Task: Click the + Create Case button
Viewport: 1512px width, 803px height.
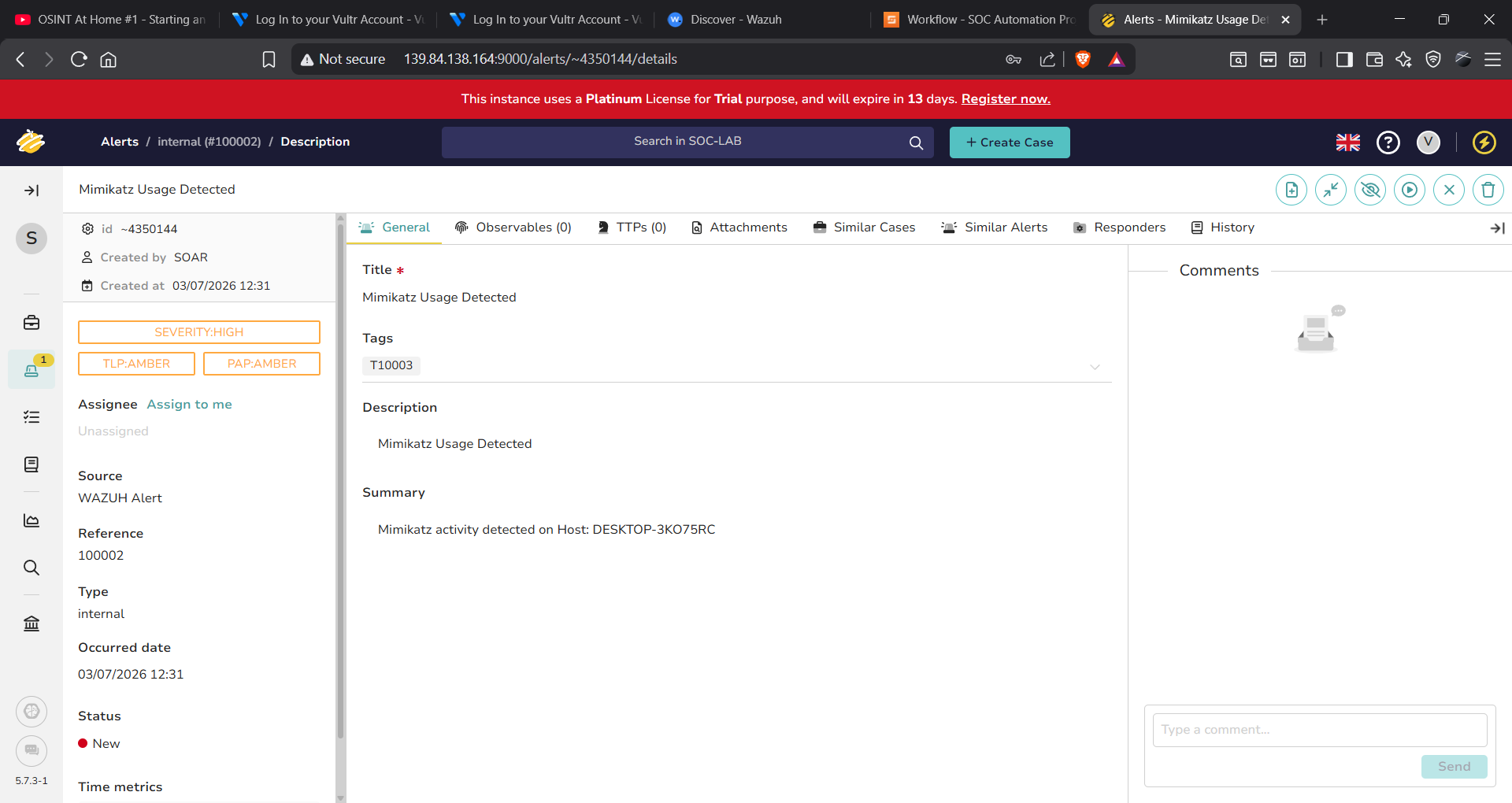Action: pyautogui.click(x=1010, y=142)
